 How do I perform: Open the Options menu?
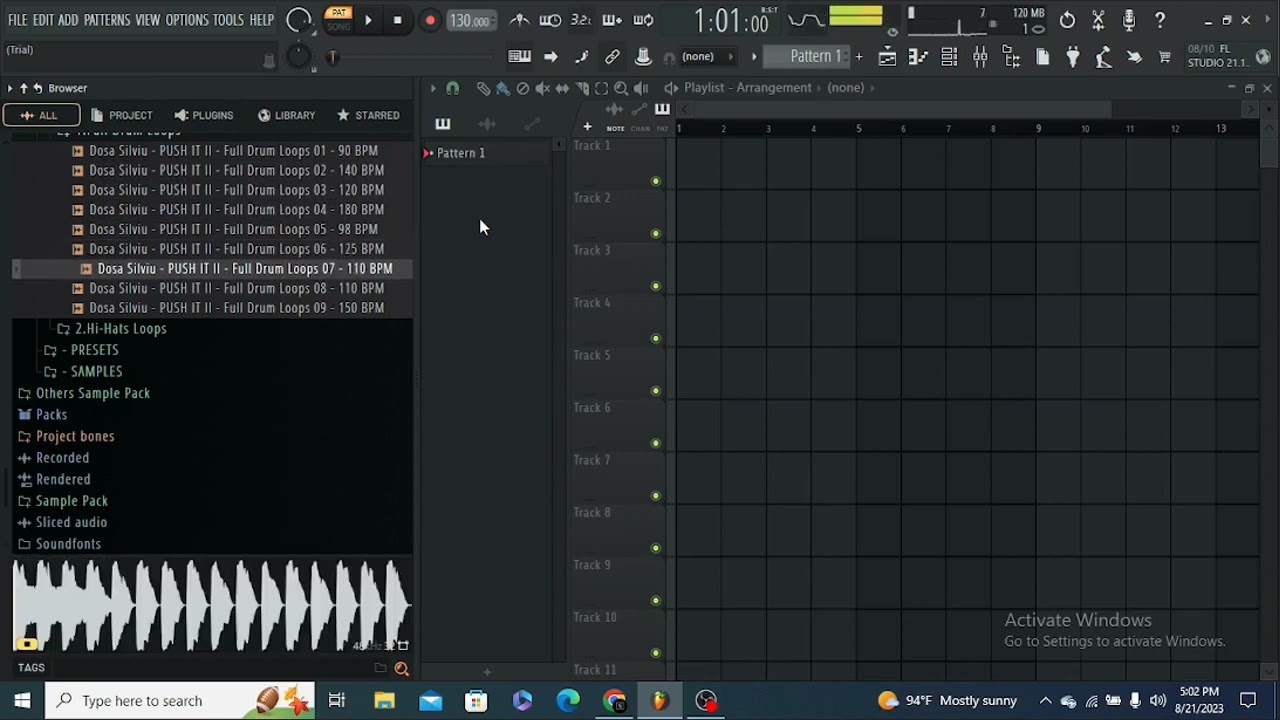(187, 20)
